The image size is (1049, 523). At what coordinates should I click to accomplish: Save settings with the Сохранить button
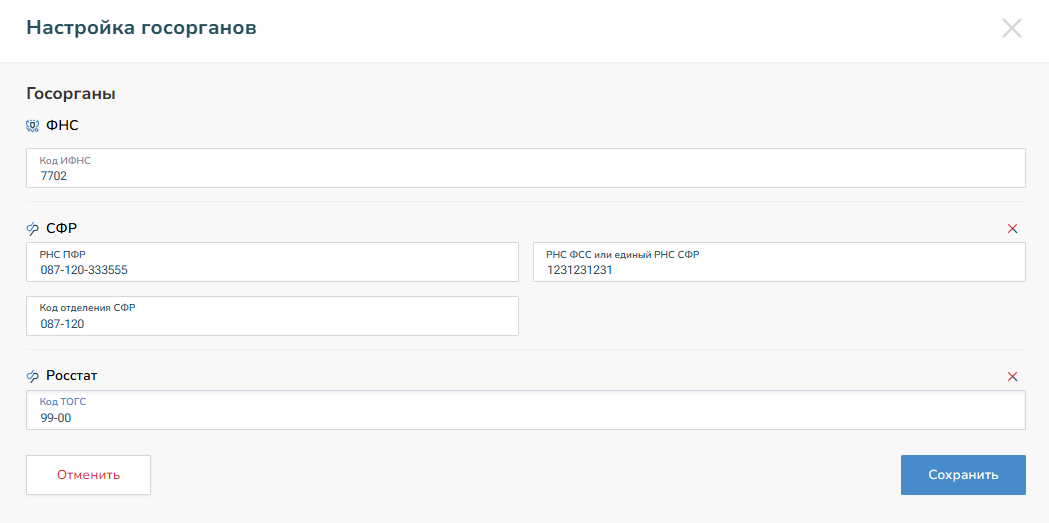click(x=963, y=475)
